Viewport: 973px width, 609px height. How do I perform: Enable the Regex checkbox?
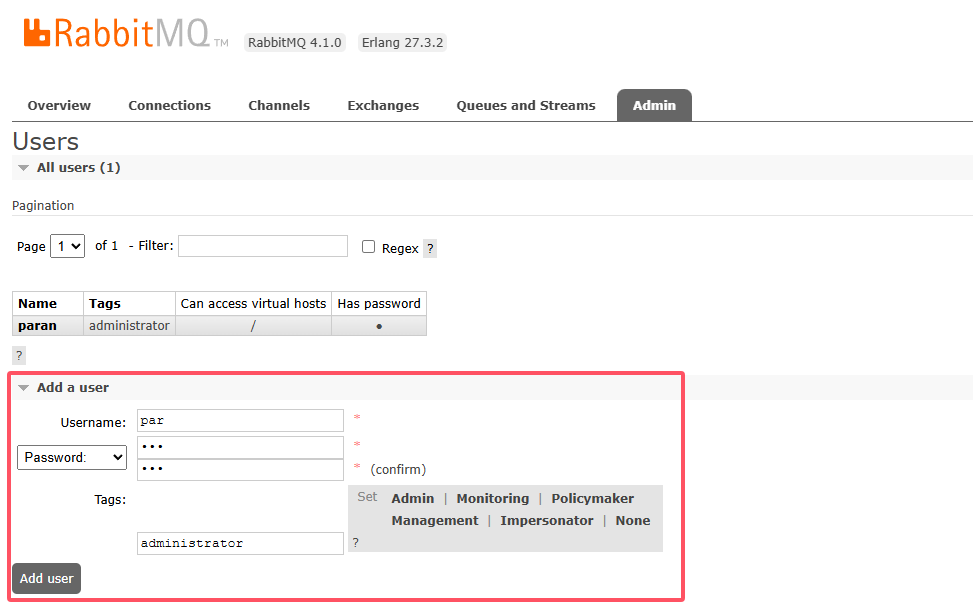click(x=369, y=246)
